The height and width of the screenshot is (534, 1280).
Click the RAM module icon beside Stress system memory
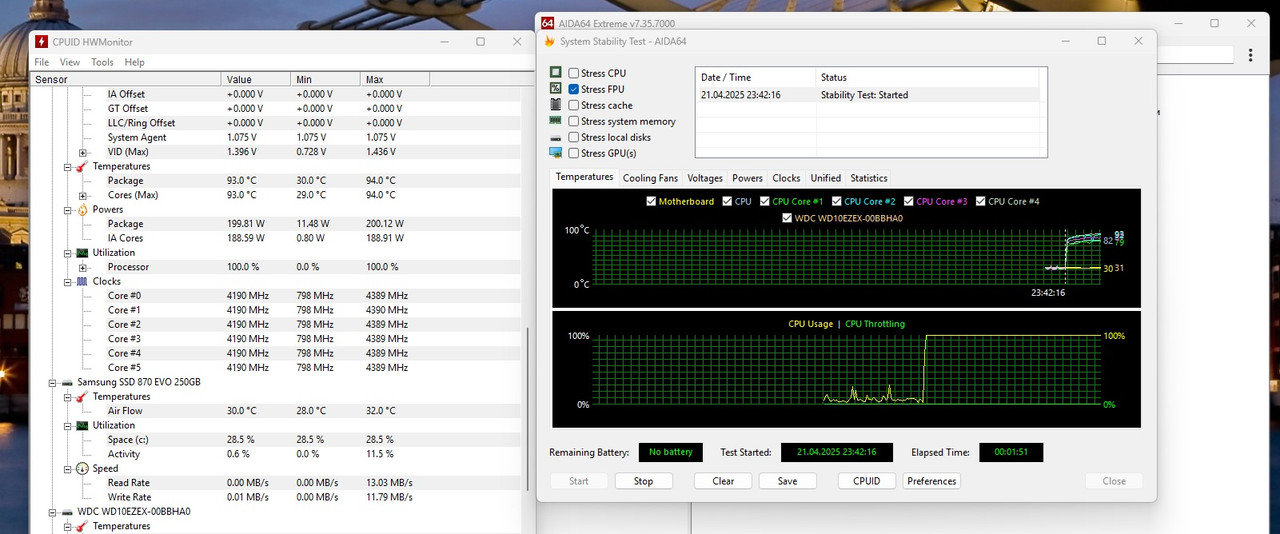tap(556, 121)
